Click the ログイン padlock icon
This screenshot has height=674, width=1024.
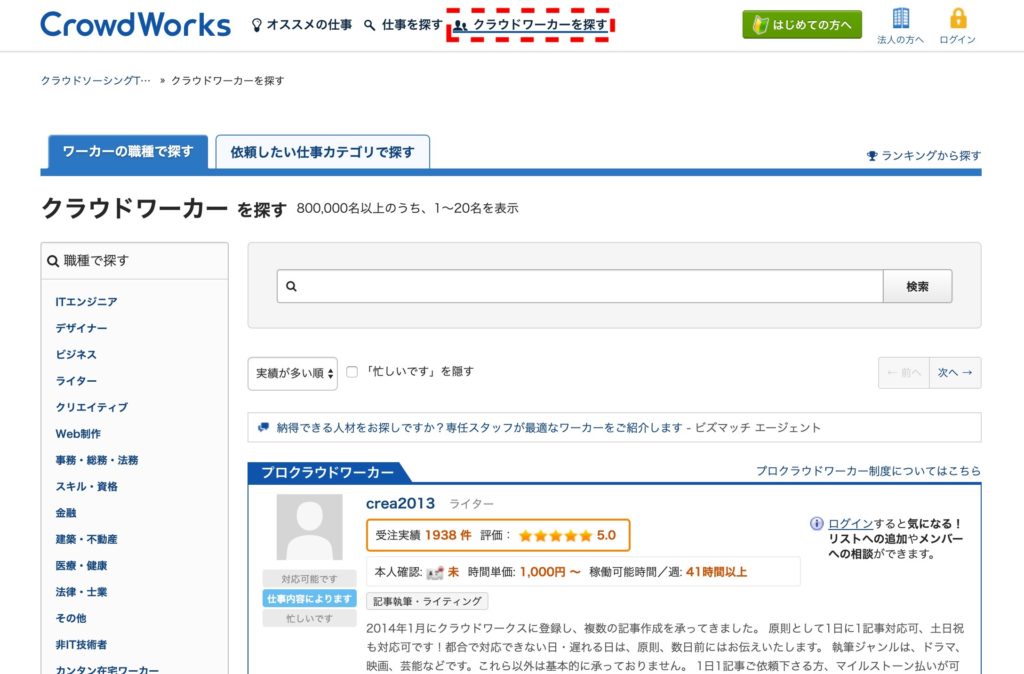coord(957,18)
